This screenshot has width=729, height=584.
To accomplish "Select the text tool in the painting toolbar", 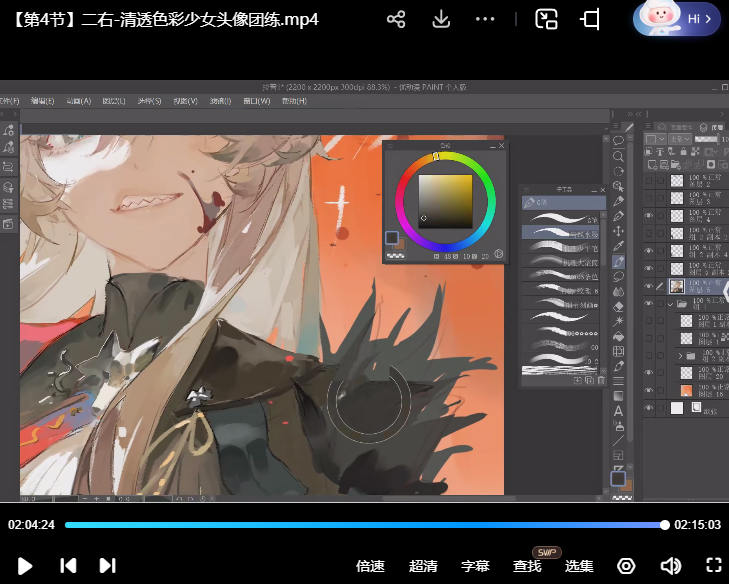I will (x=618, y=410).
